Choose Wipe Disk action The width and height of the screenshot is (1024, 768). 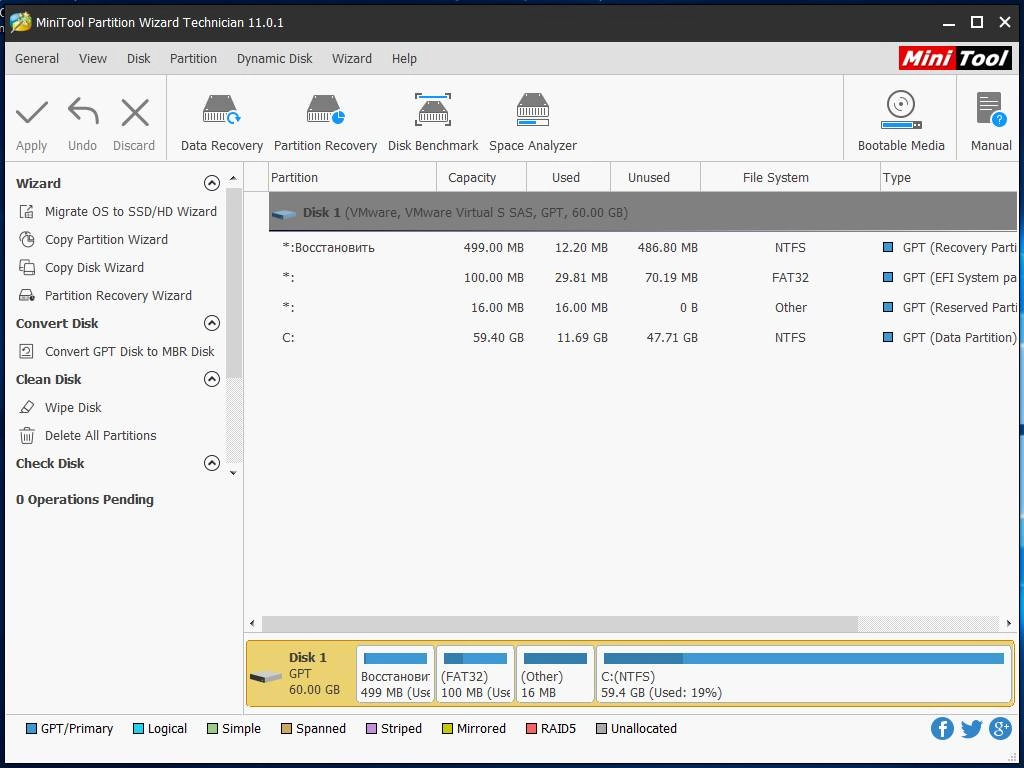73,408
